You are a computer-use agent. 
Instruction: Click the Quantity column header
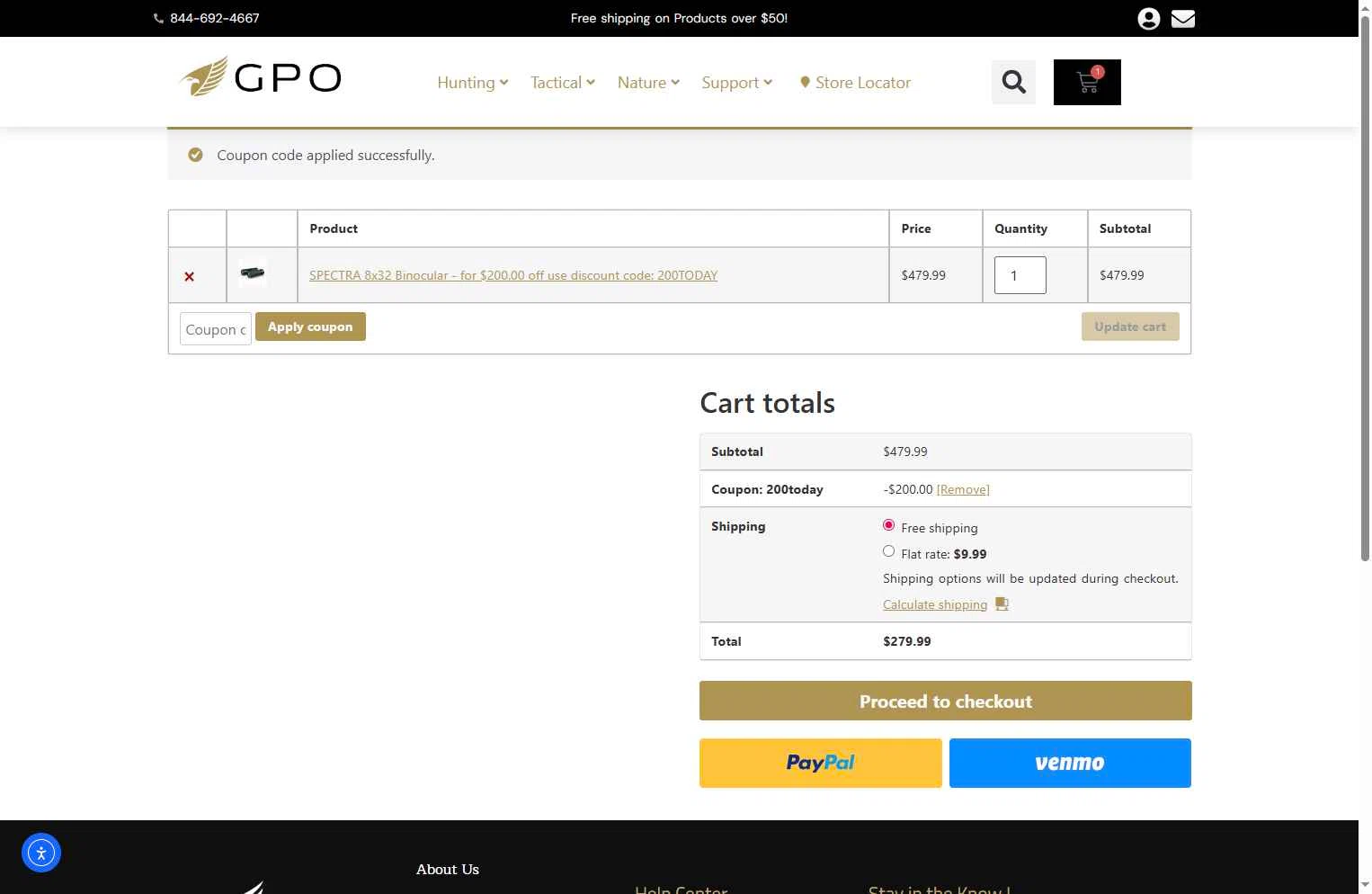1020,228
